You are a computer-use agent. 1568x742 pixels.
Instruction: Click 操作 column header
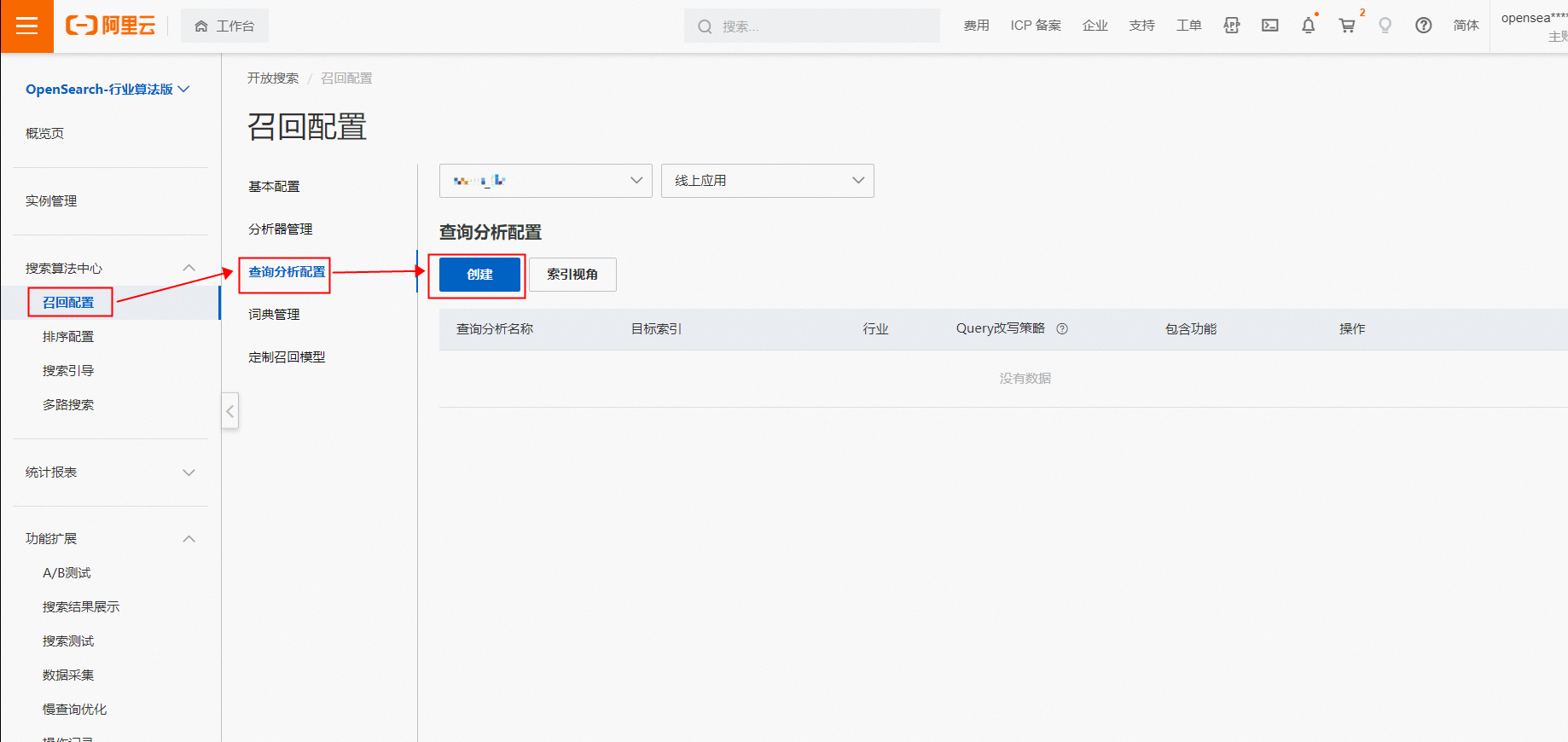1352,329
